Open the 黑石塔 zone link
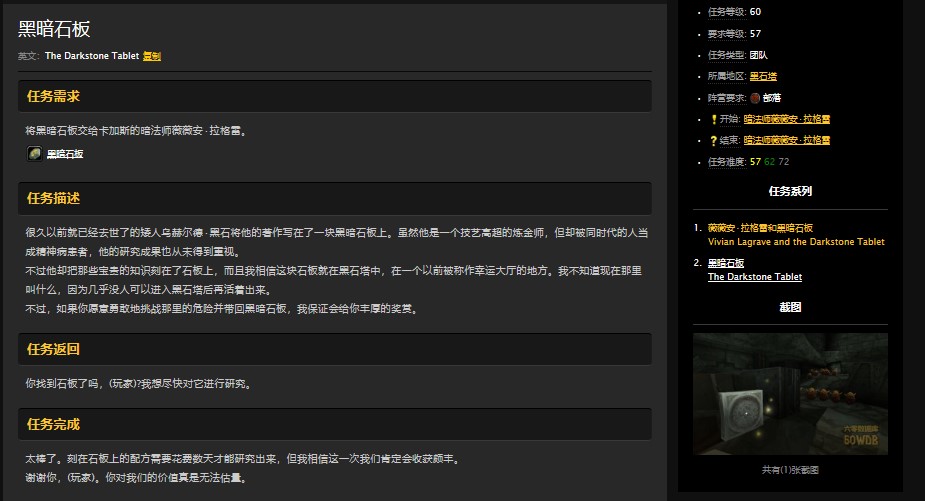Screen dimensions: 925x501 pos(763,76)
